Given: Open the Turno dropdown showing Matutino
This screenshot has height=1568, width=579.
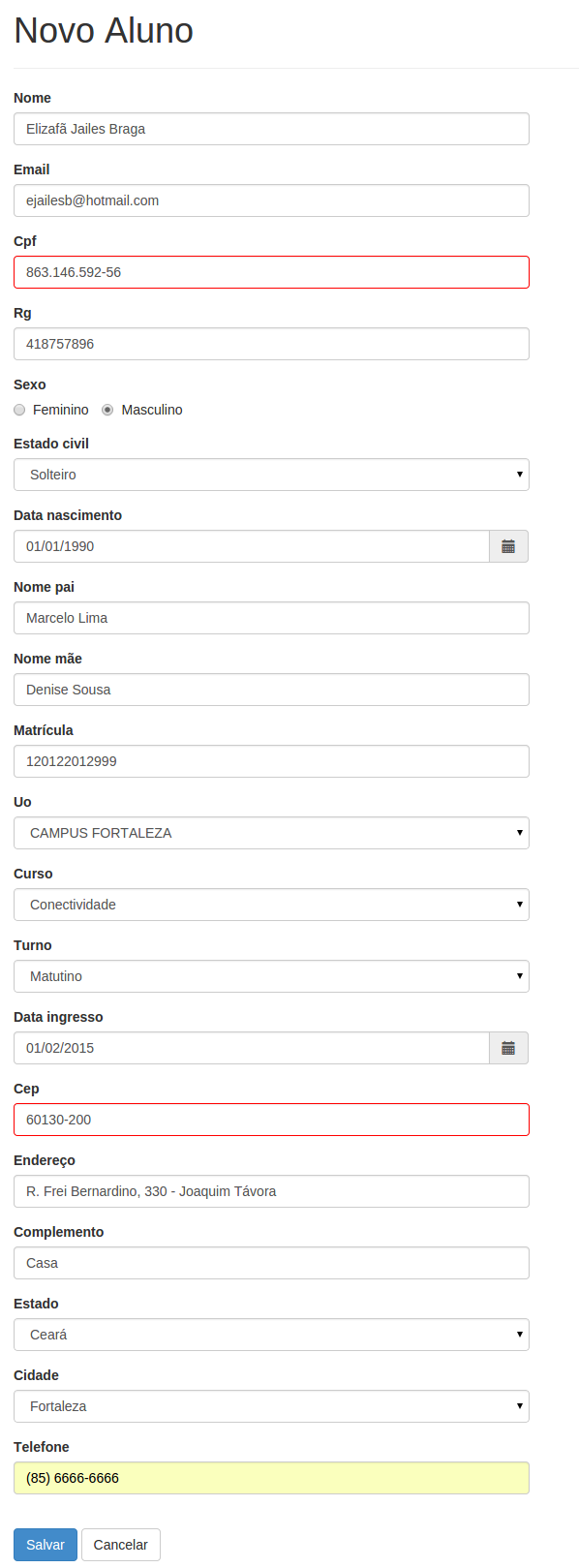Looking at the screenshot, I should click(x=271, y=976).
